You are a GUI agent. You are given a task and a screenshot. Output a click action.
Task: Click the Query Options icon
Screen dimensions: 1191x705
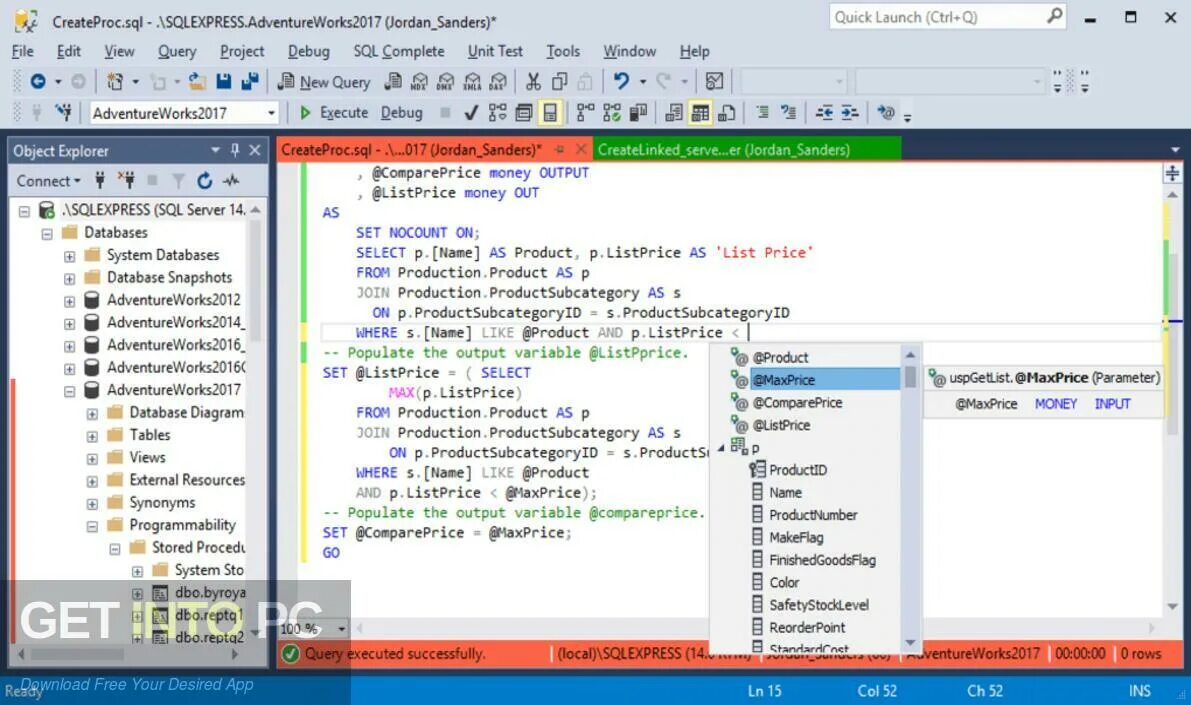[x=523, y=113]
